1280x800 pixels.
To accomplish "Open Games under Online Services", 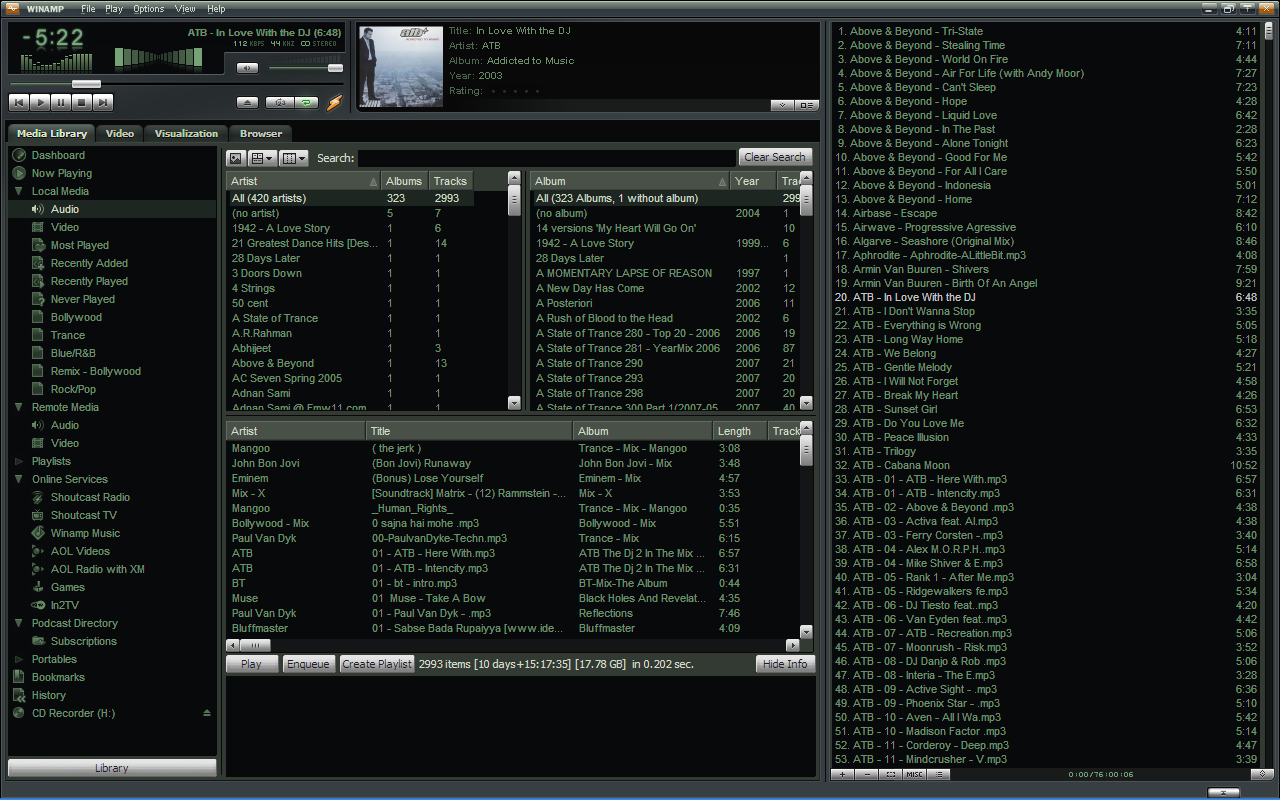I will click(x=68, y=587).
